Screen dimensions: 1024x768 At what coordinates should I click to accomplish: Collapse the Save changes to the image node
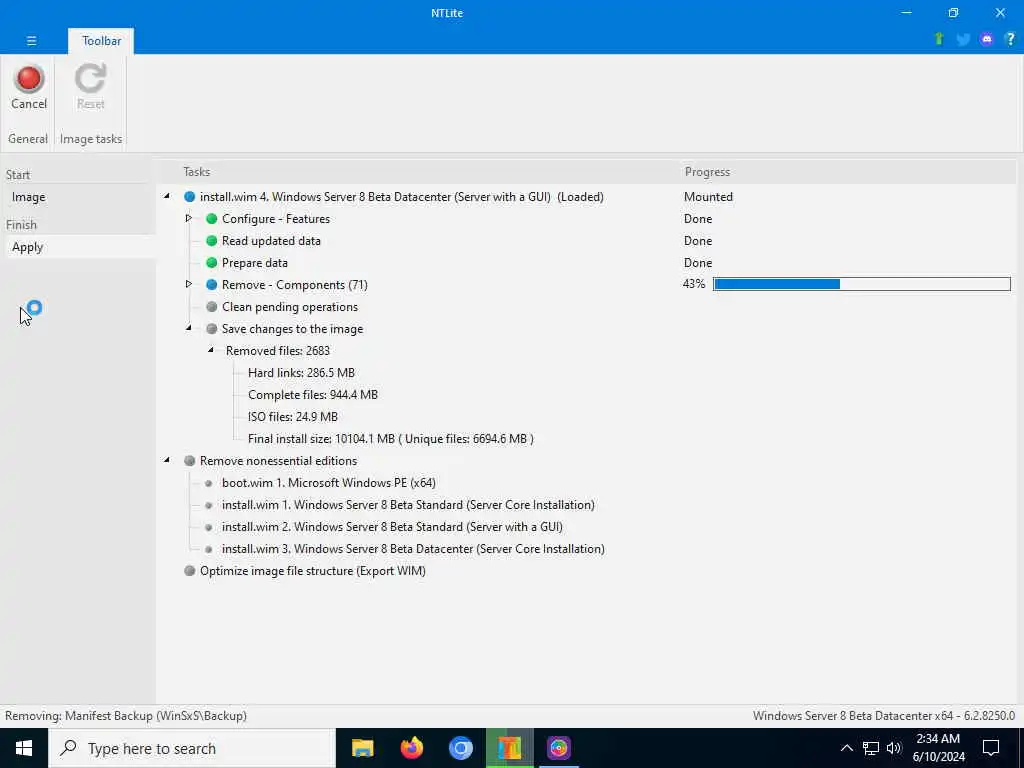pos(189,328)
